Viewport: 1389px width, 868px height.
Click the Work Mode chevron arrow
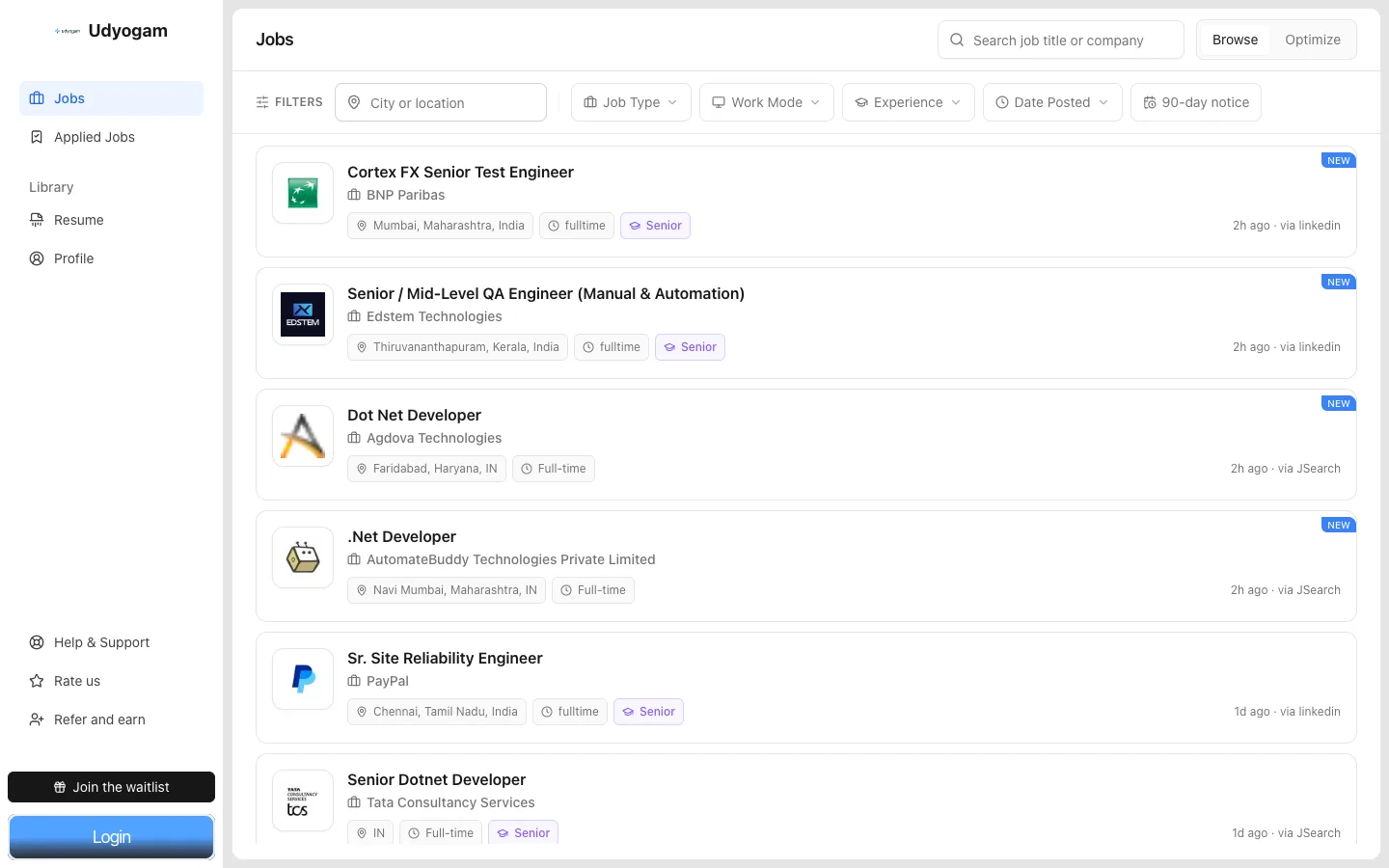(815, 102)
